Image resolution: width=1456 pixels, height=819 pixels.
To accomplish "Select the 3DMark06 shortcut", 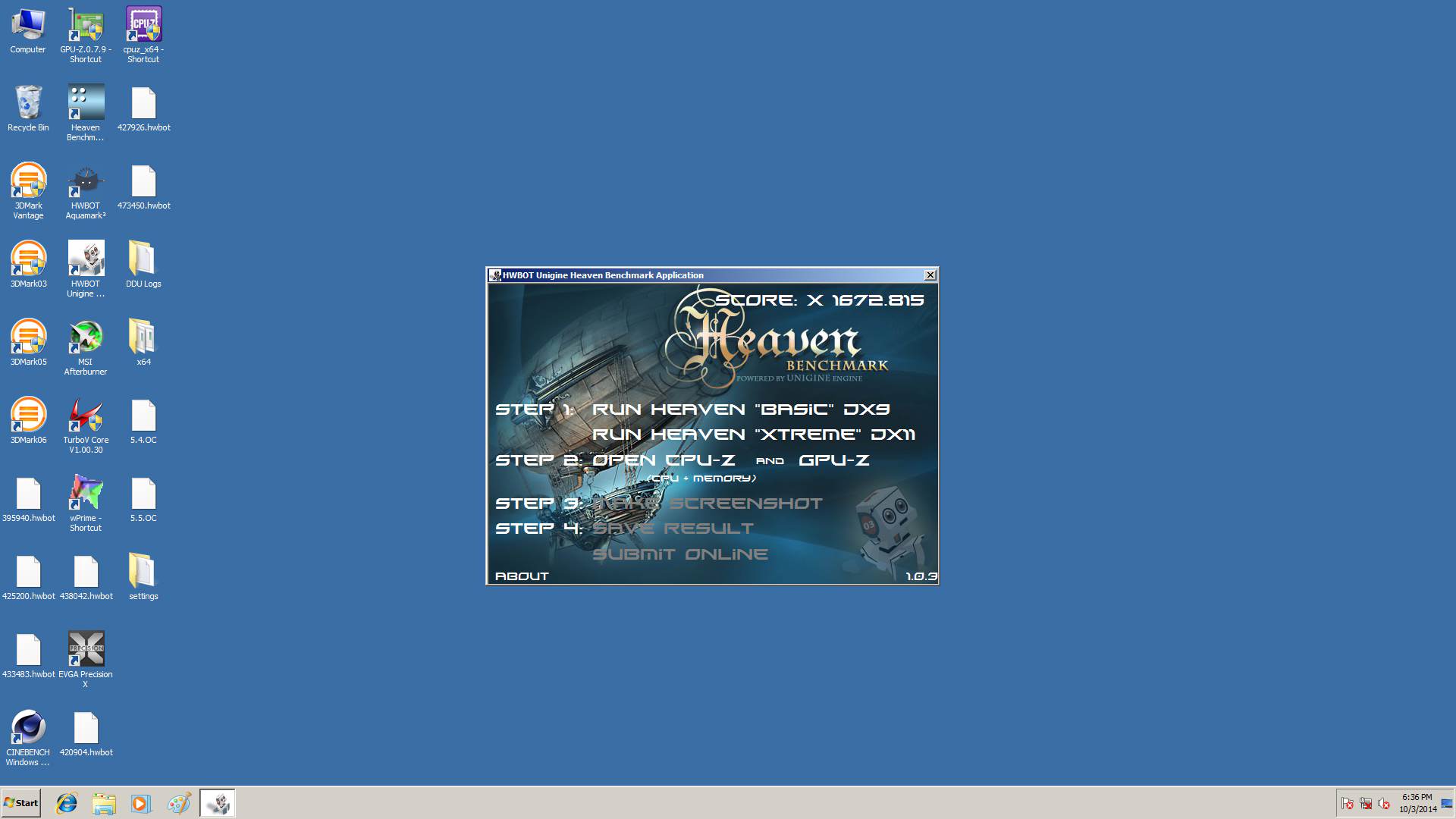I will click(28, 421).
